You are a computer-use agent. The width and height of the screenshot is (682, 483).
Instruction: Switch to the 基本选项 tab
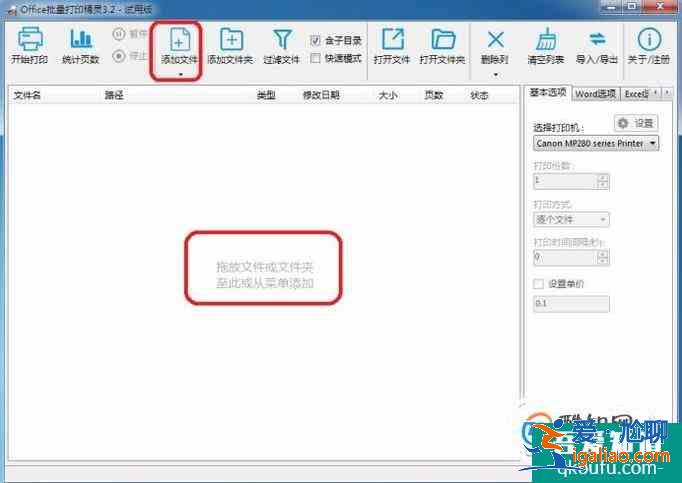(548, 93)
